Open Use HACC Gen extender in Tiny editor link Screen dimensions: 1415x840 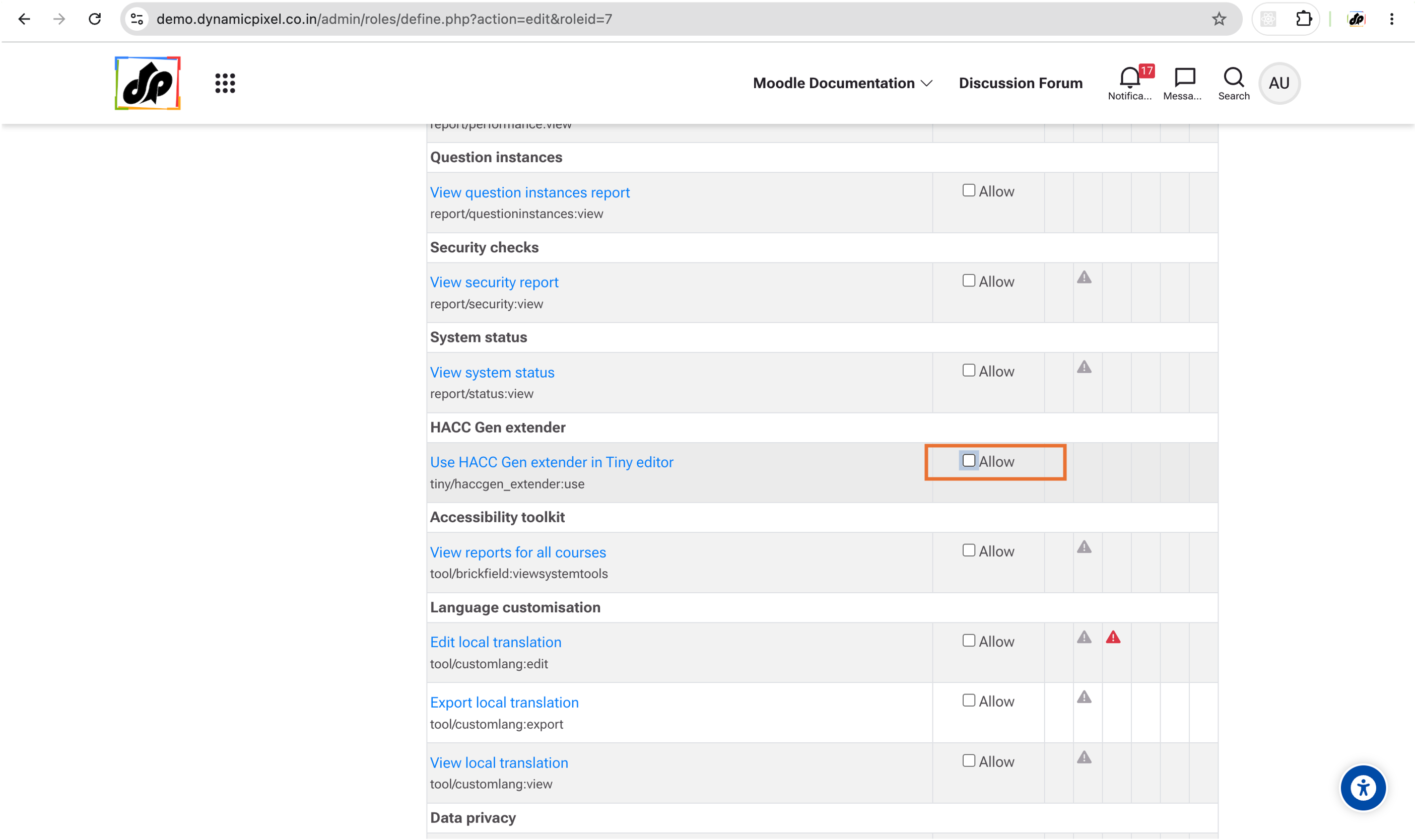pyautogui.click(x=552, y=462)
